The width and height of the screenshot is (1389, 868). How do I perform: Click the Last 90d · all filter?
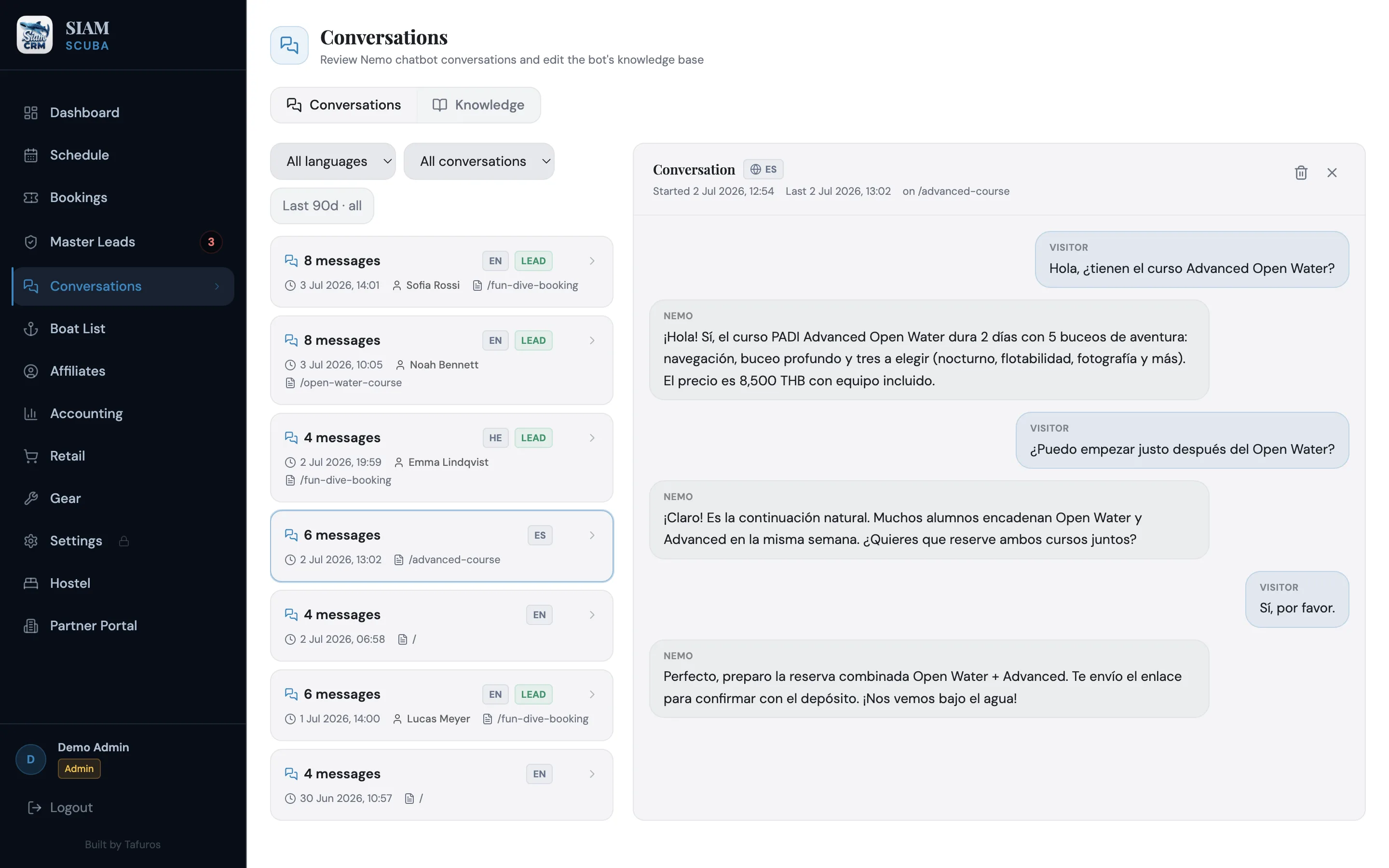[322, 205]
